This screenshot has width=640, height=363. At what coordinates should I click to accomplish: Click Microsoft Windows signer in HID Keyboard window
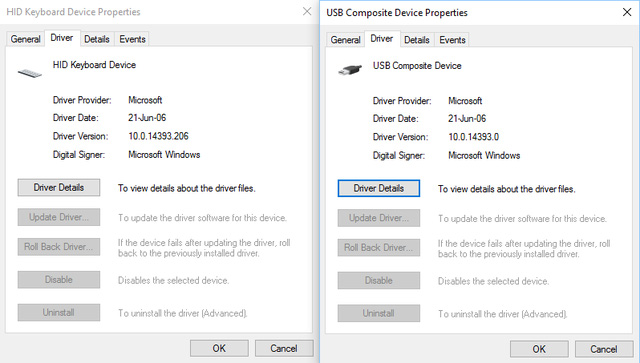pos(164,155)
